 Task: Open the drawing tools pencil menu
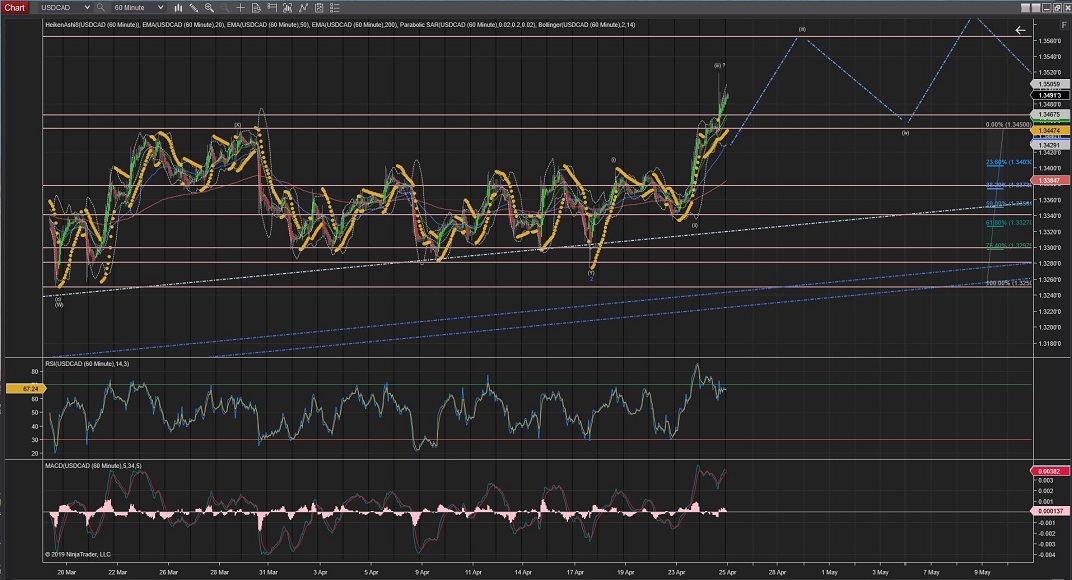194,7
